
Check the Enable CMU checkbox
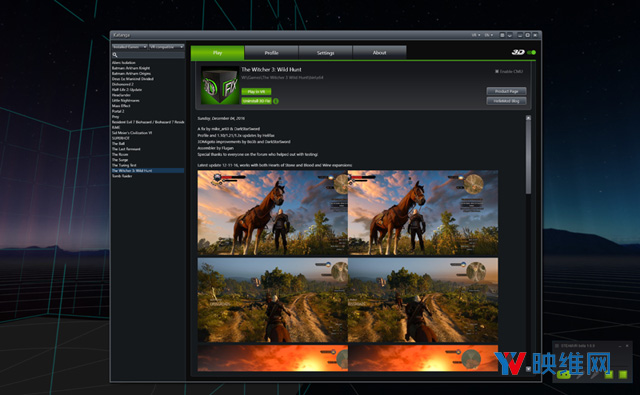click(497, 71)
